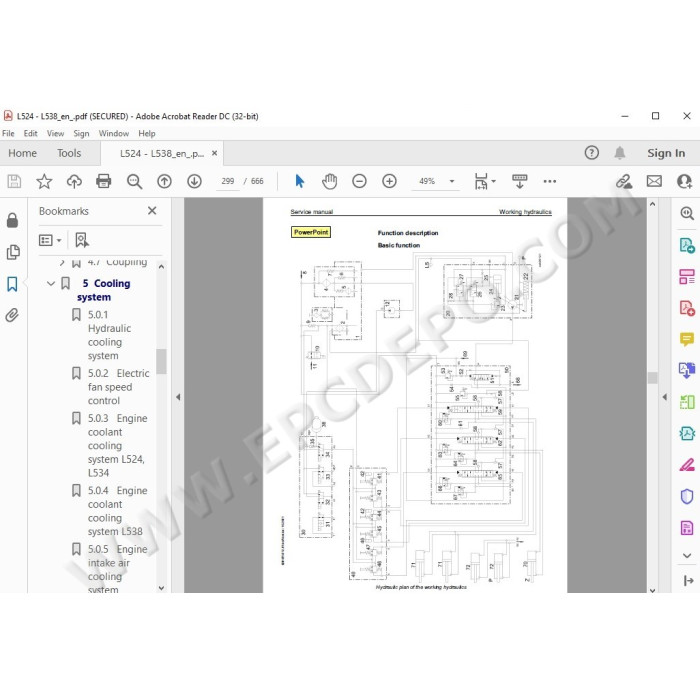
Task: Close the L524 - L538 document tab
Action: click(214, 153)
